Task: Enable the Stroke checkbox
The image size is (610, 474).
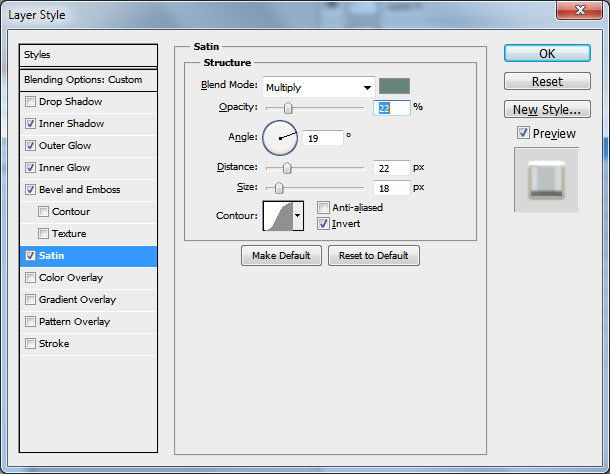Action: 30,344
